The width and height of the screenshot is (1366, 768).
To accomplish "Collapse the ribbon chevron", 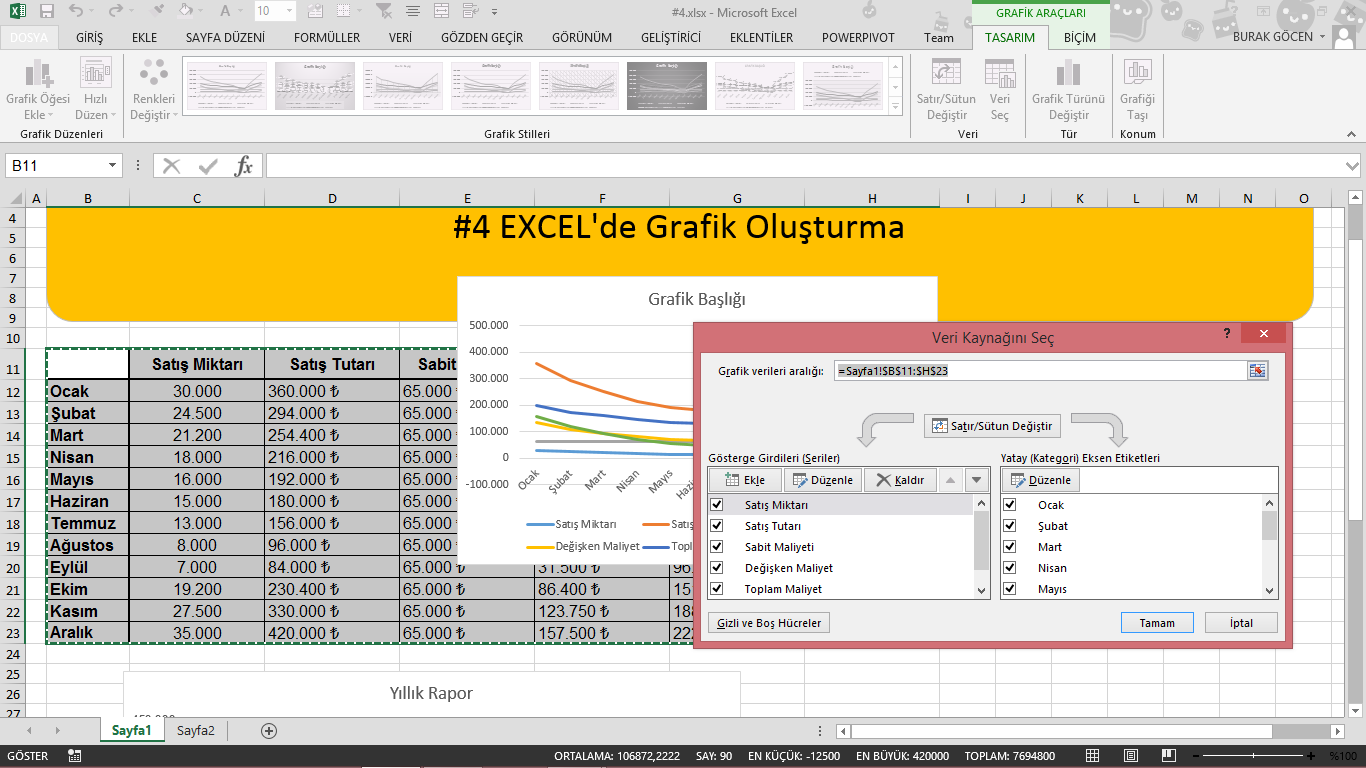I will pyautogui.click(x=1350, y=134).
